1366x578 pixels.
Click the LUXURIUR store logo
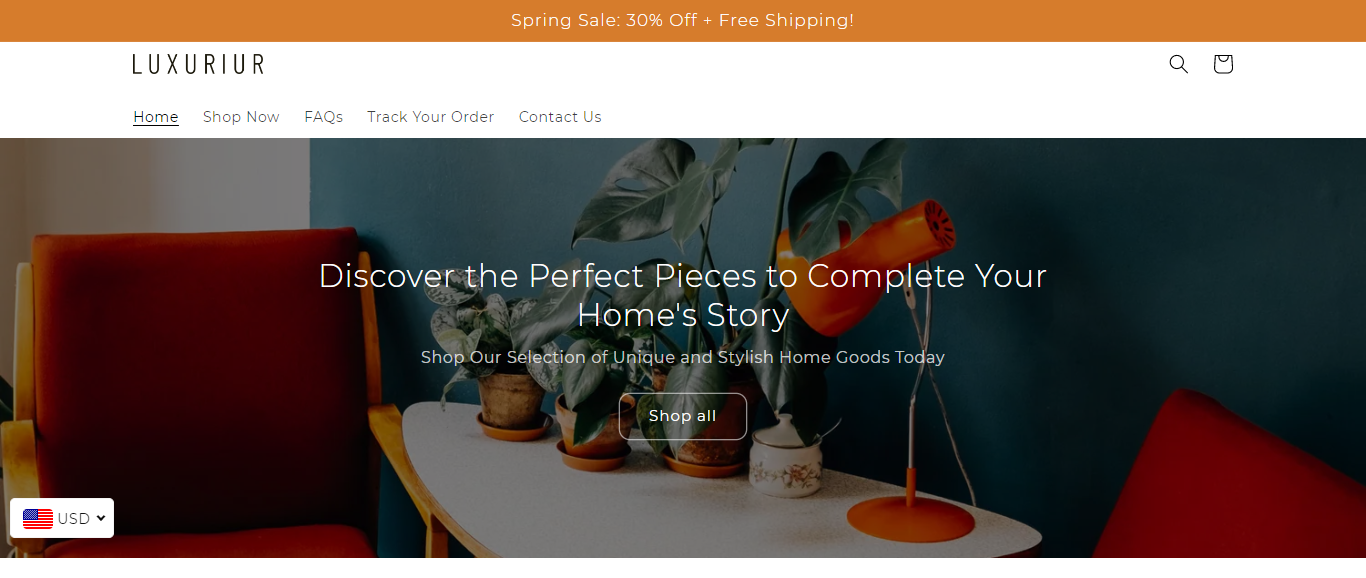(x=198, y=64)
